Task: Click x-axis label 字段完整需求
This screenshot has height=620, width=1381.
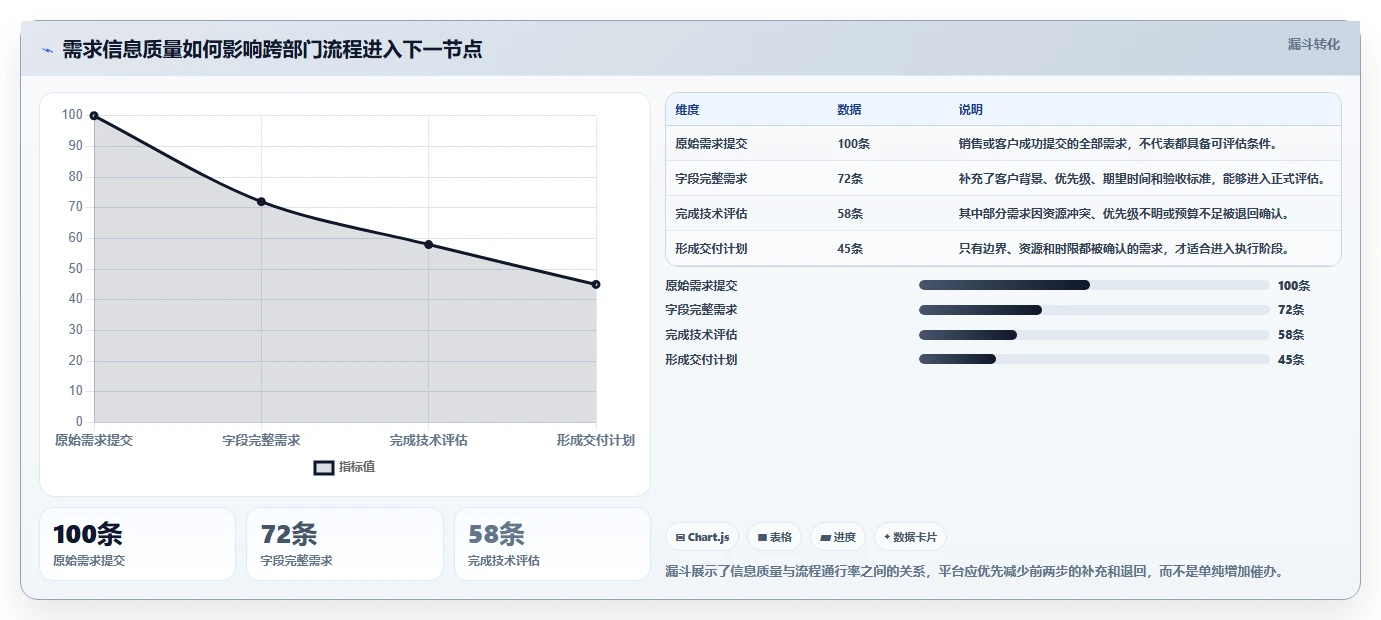Action: coord(261,441)
